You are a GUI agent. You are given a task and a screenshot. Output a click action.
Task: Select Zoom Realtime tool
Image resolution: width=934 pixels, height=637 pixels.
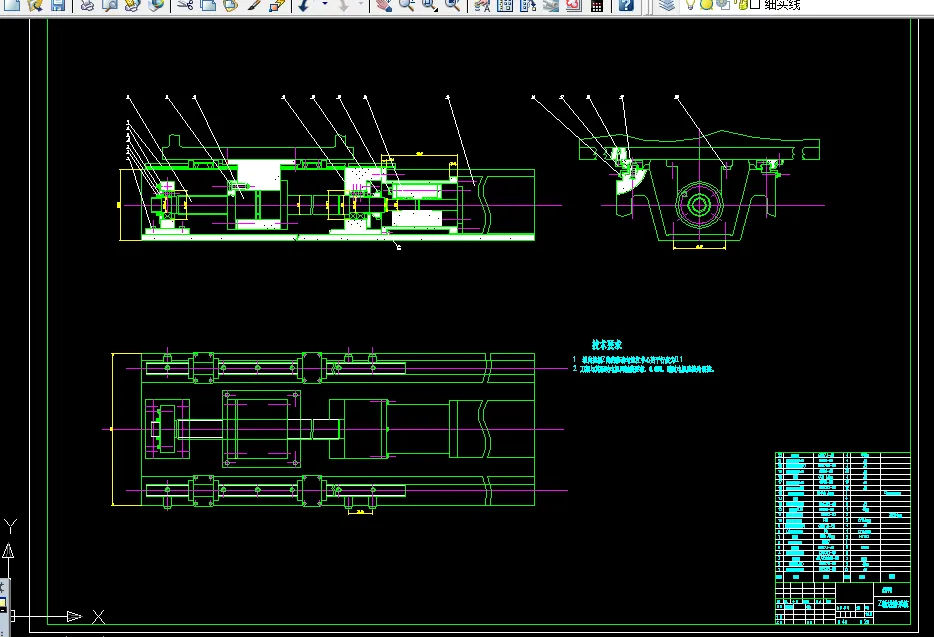pos(407,5)
